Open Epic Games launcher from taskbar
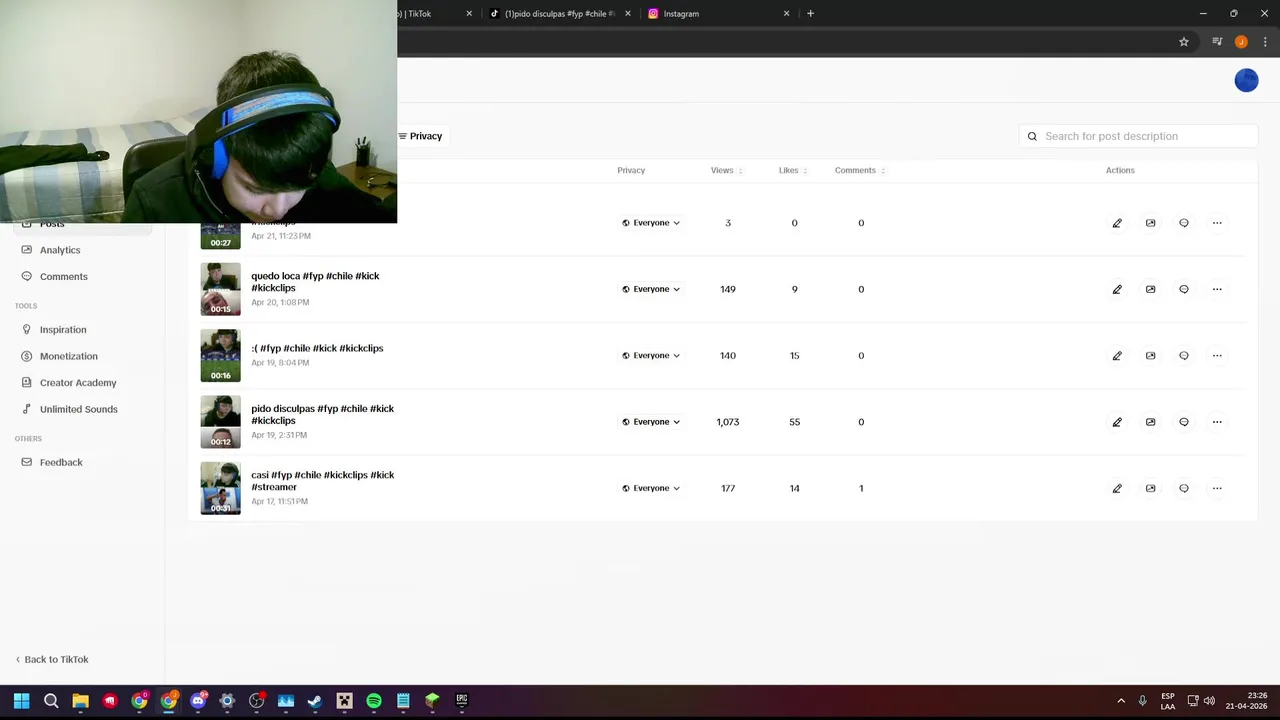Screen dimensions: 1280x720 (x=462, y=701)
